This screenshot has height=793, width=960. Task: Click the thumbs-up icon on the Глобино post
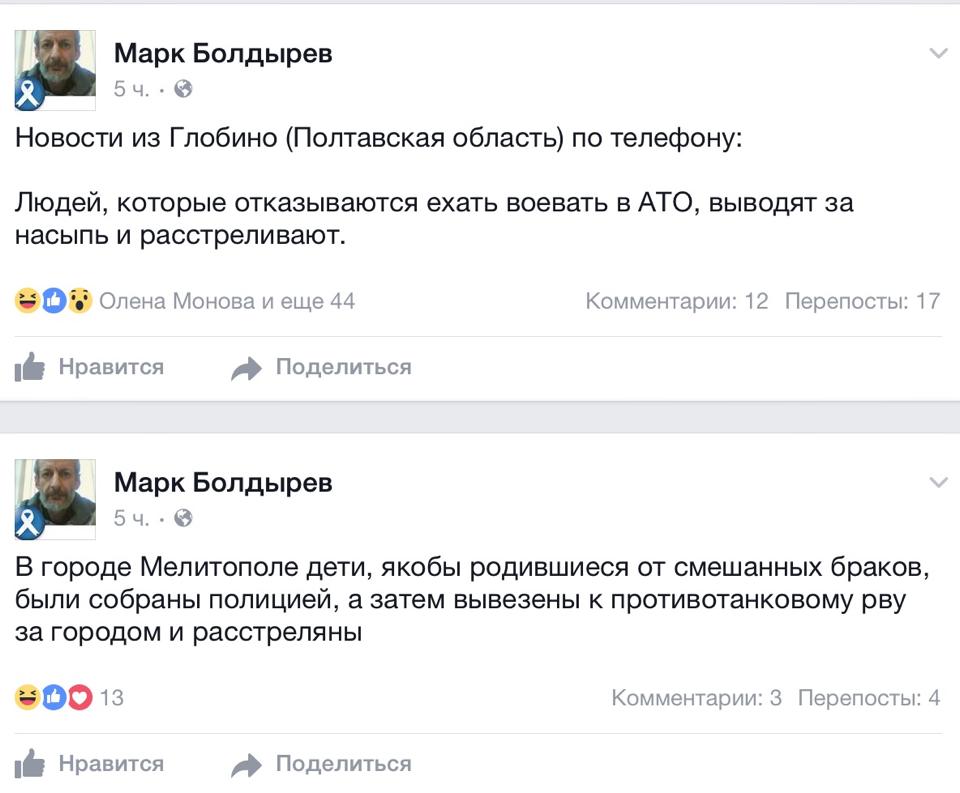(x=31, y=368)
